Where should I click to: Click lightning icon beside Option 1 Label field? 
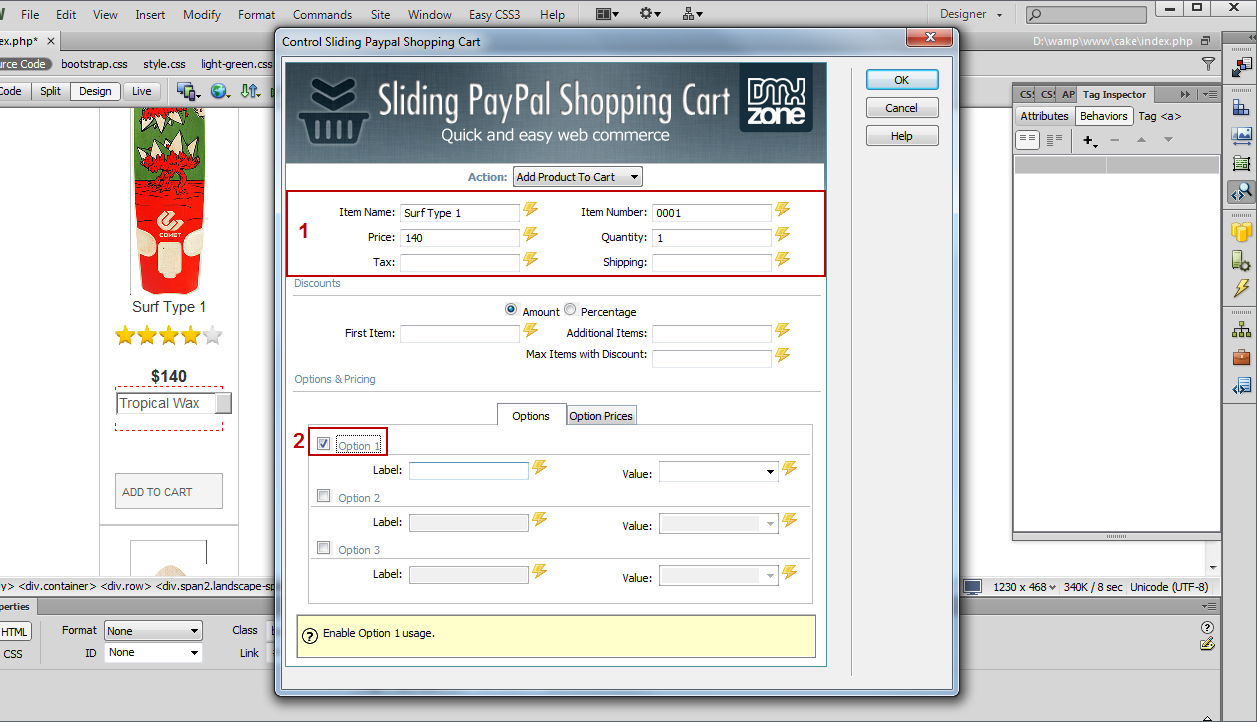[540, 468]
